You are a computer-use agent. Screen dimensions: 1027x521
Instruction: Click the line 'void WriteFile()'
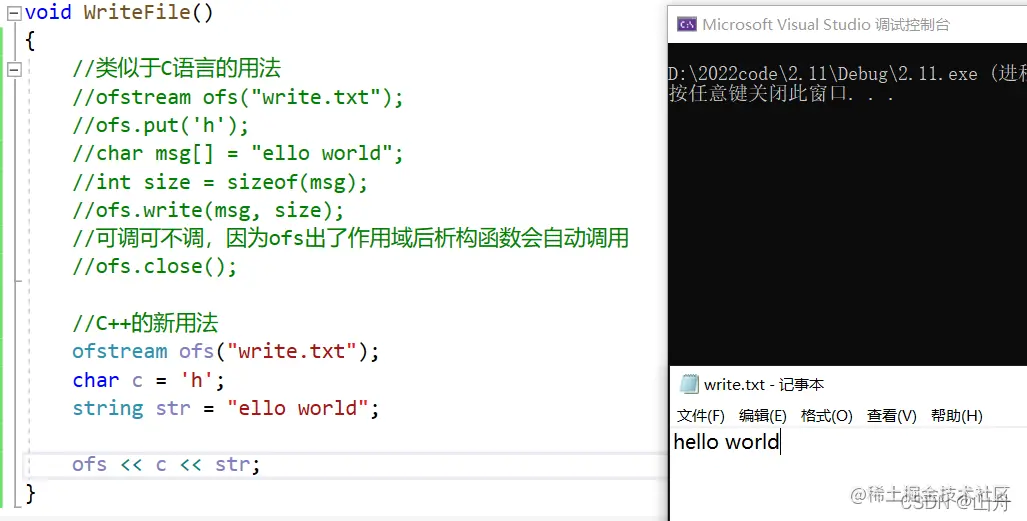click(x=119, y=12)
